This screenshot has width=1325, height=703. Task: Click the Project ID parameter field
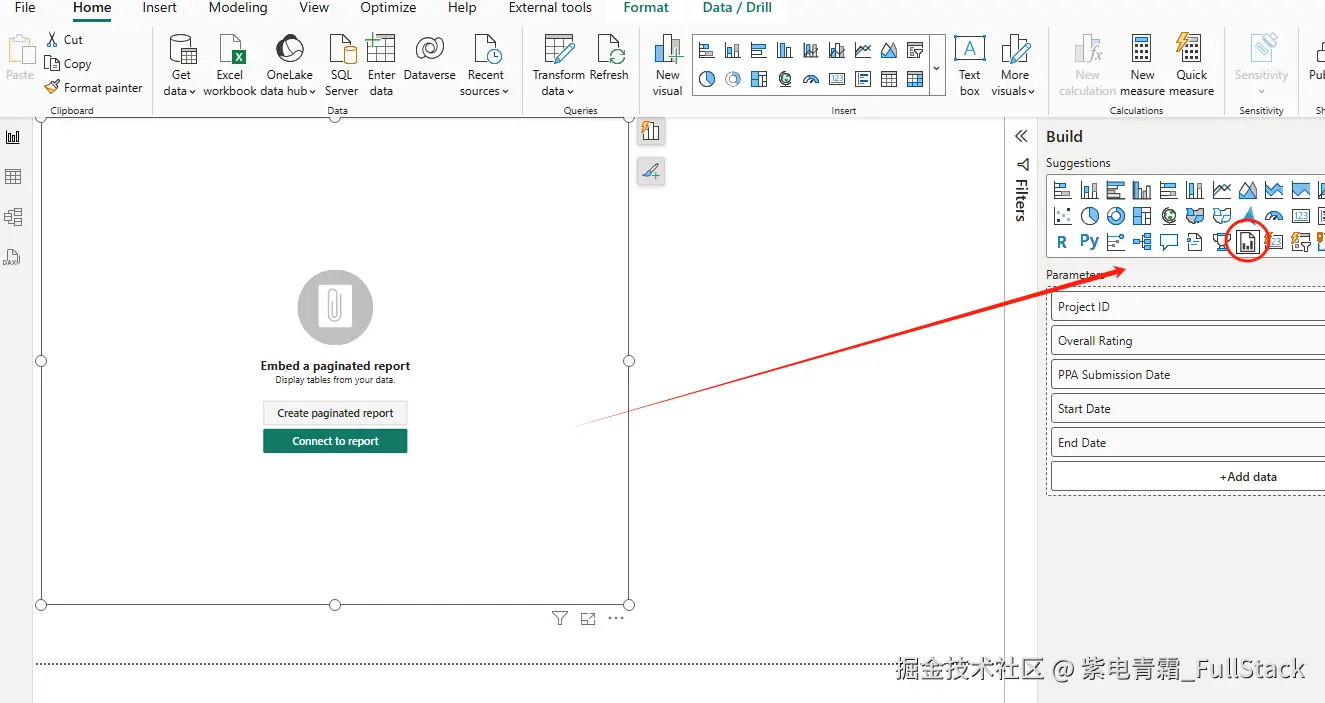pyautogui.click(x=1188, y=307)
